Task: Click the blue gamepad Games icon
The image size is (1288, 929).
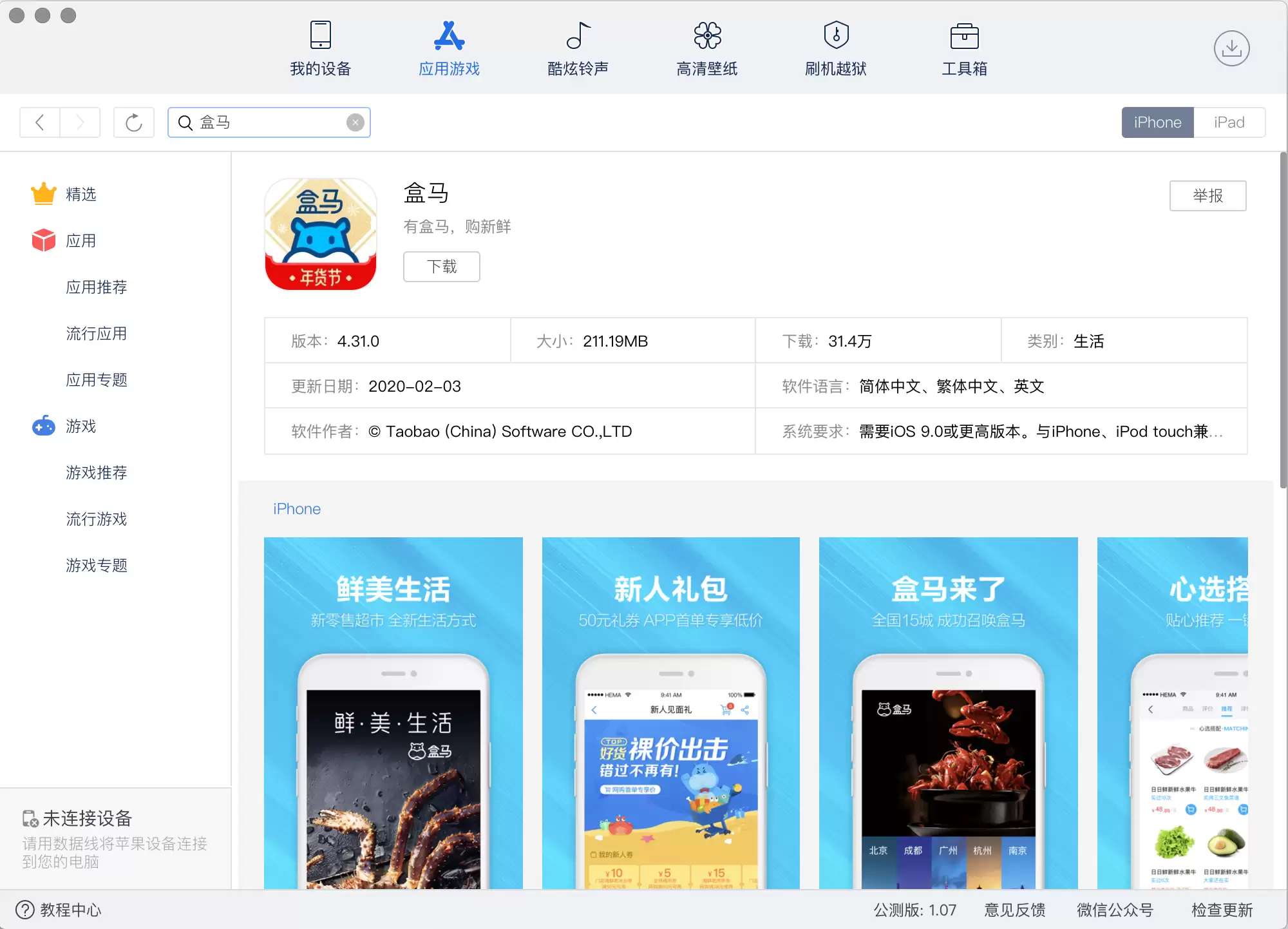Action: [44, 426]
